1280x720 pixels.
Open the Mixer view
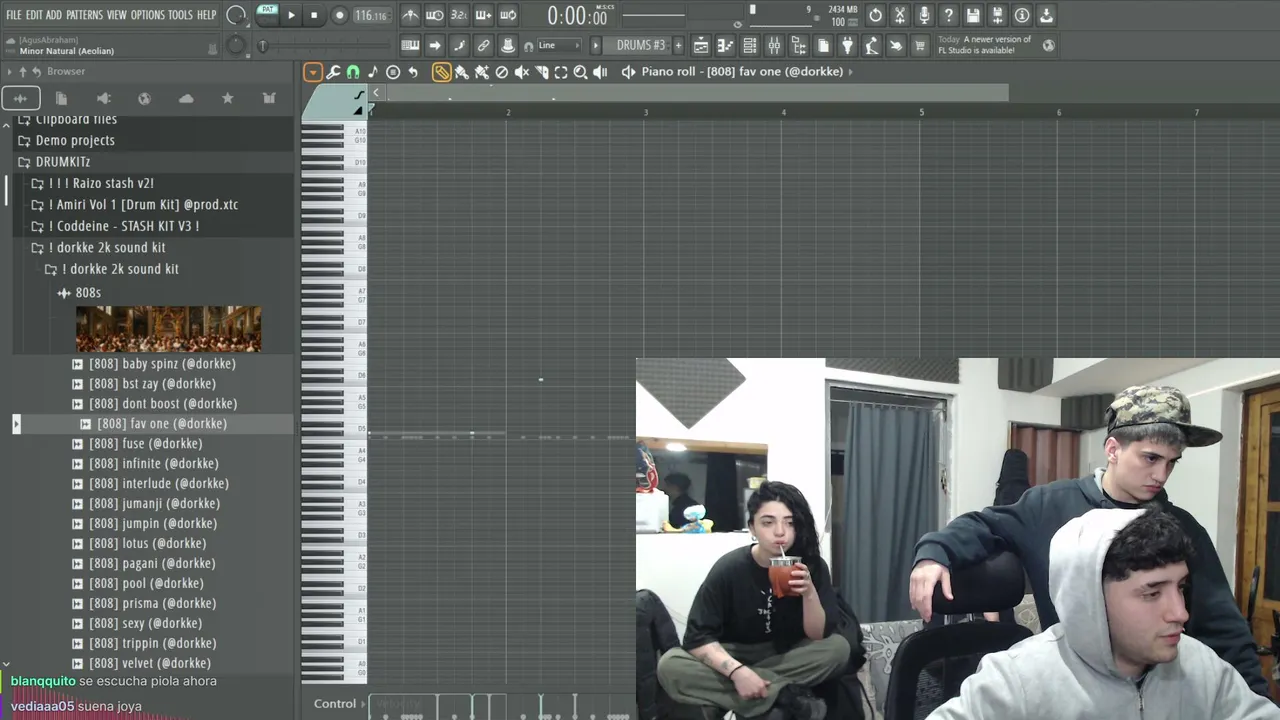(x=774, y=46)
